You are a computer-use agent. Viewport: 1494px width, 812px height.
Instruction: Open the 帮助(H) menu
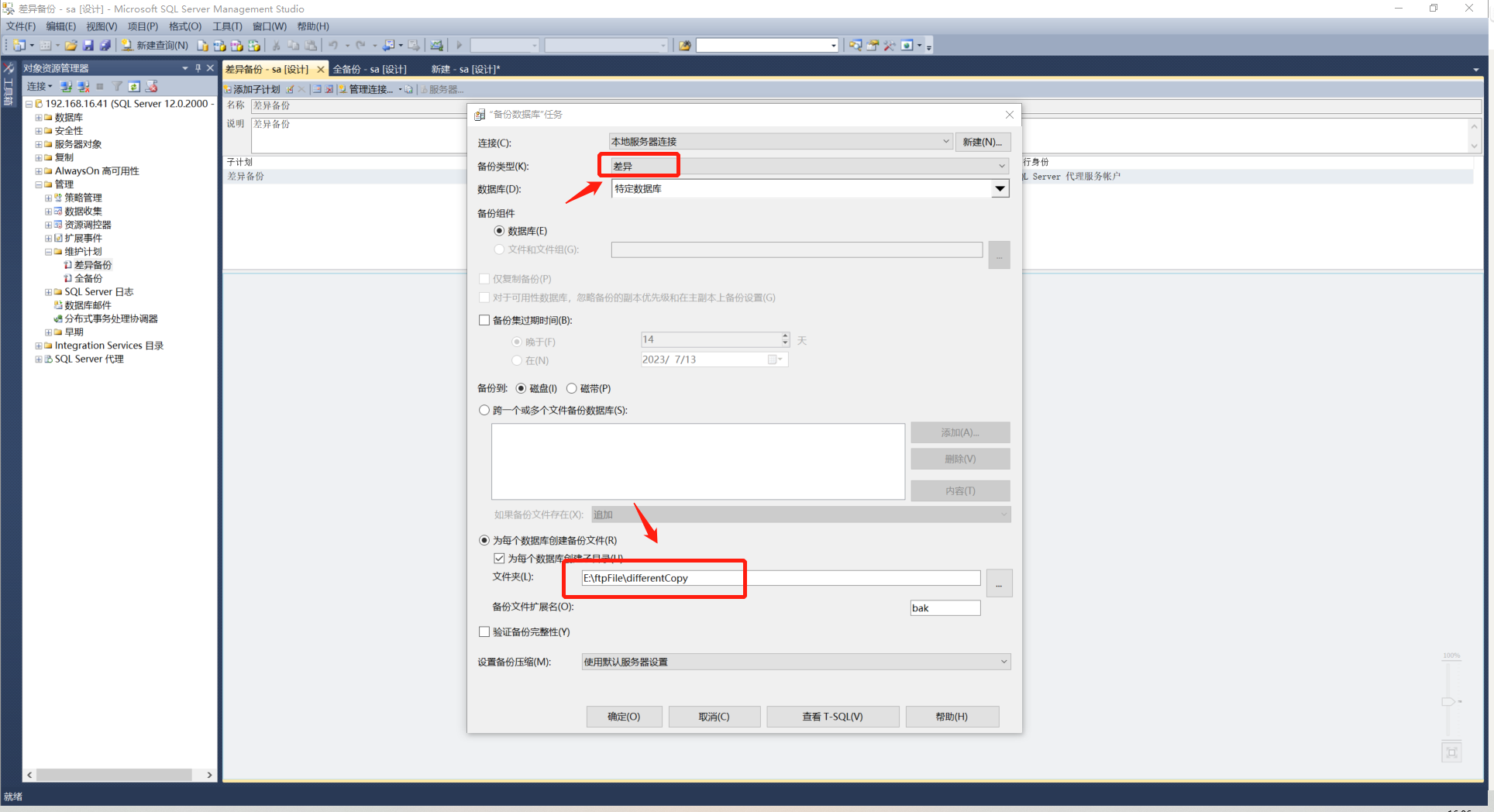coord(313,26)
